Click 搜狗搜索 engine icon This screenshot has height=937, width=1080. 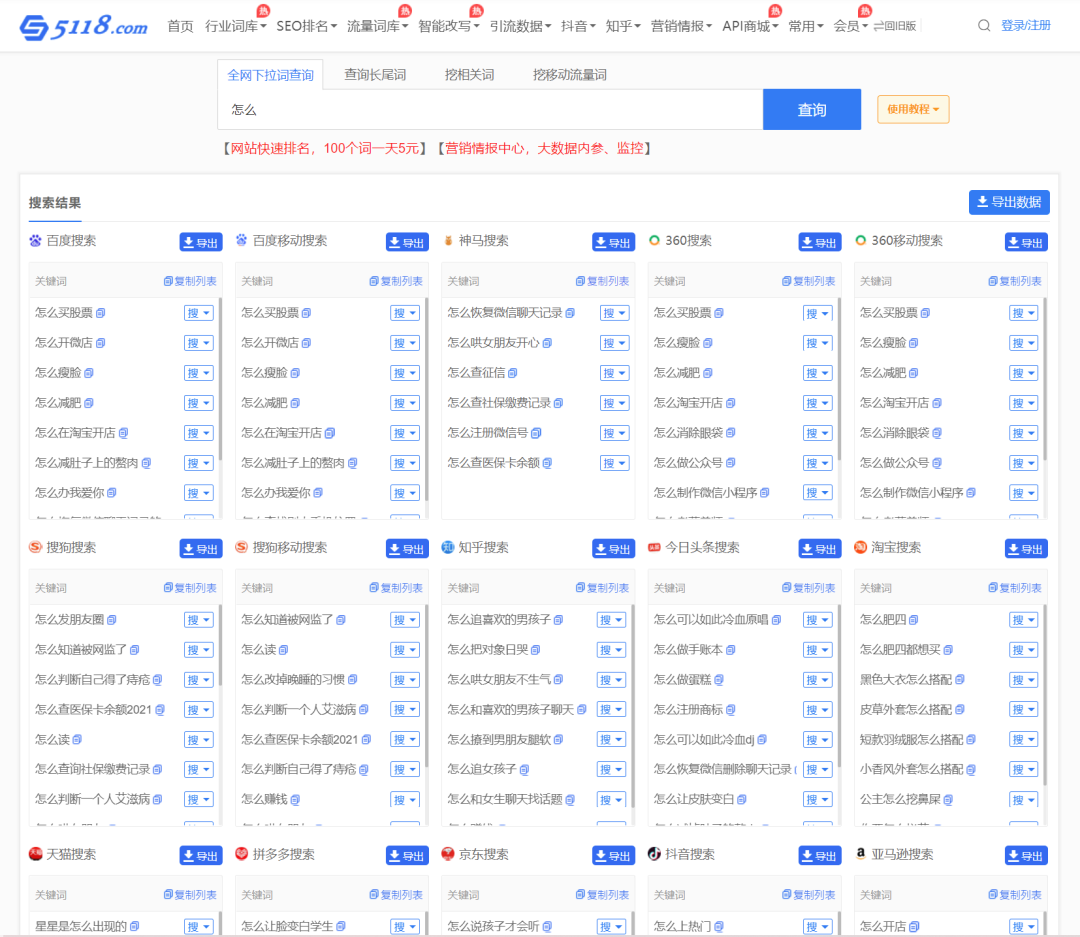click(35, 547)
